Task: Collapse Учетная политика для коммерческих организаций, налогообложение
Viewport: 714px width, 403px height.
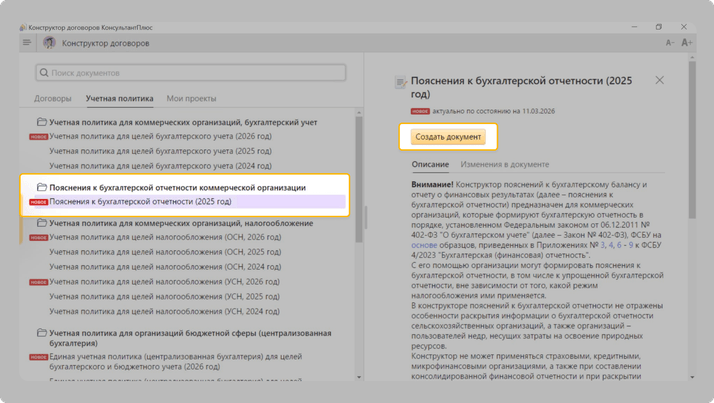Action: pyautogui.click(x=181, y=223)
